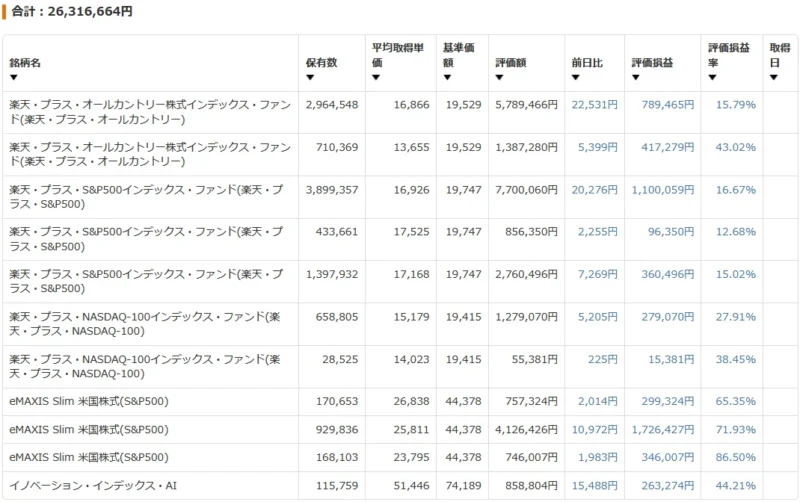The width and height of the screenshot is (800, 502).
Task: Click valuation 55,381円
Action: click(x=534, y=359)
